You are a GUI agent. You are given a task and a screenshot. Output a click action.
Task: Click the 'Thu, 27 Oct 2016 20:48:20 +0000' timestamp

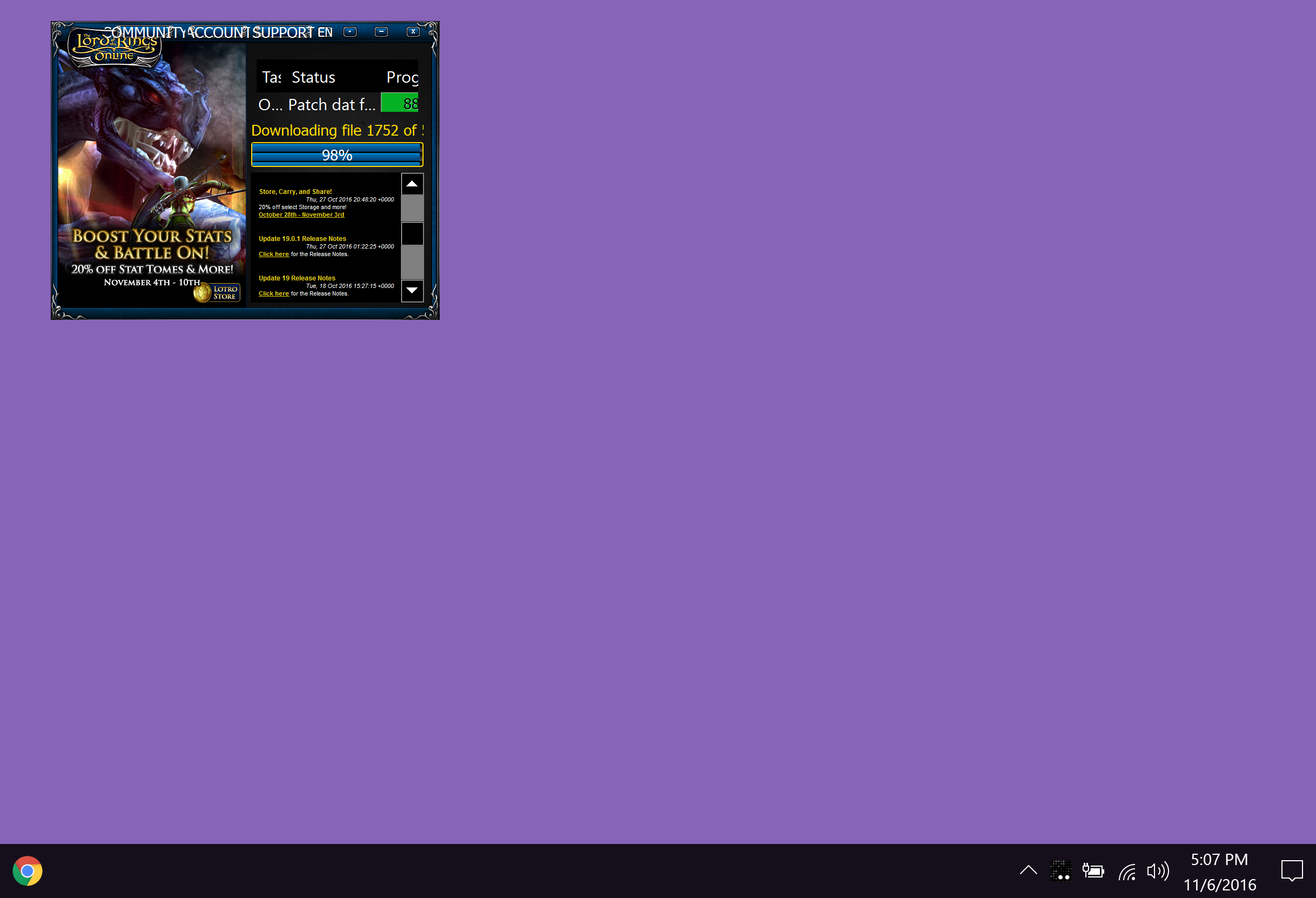(350, 200)
